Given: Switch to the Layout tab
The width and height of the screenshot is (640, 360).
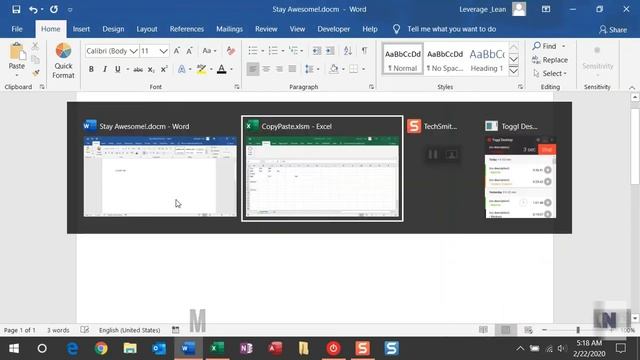Looking at the screenshot, I should (147, 29).
